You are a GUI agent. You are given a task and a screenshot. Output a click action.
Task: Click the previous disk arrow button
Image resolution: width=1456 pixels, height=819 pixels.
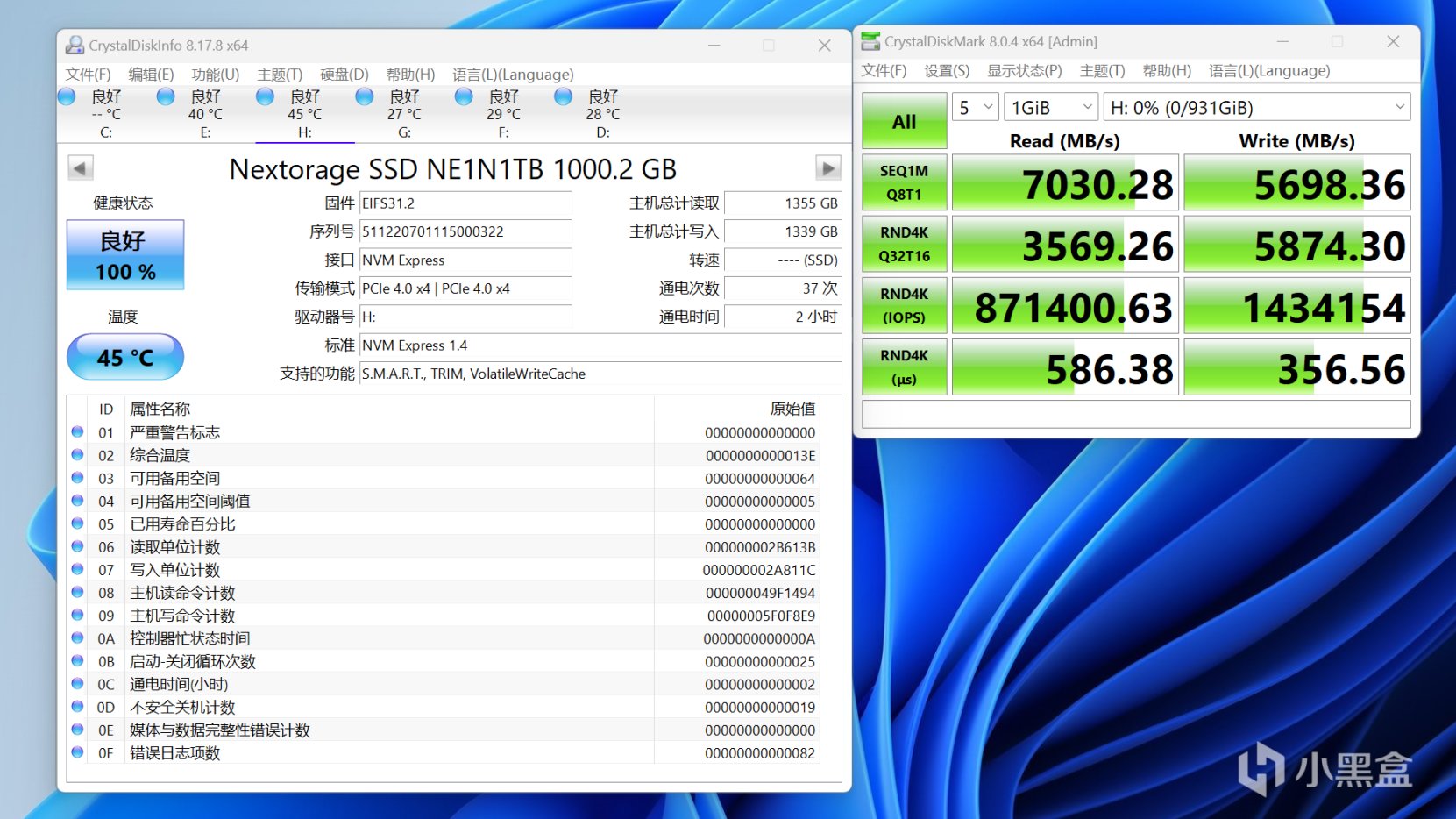click(x=80, y=168)
